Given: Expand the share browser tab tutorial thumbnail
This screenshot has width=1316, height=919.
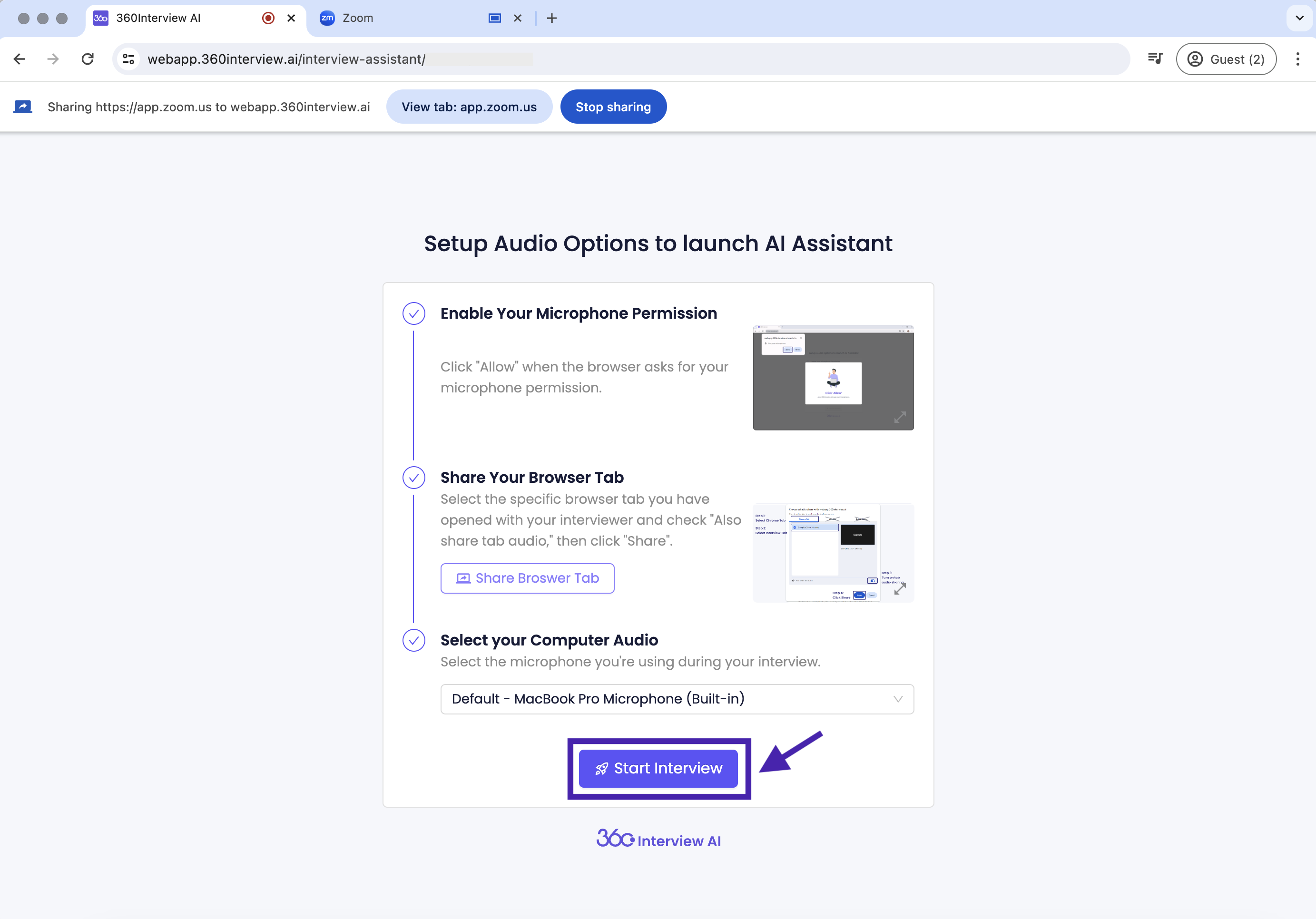Looking at the screenshot, I should pyautogui.click(x=833, y=553).
